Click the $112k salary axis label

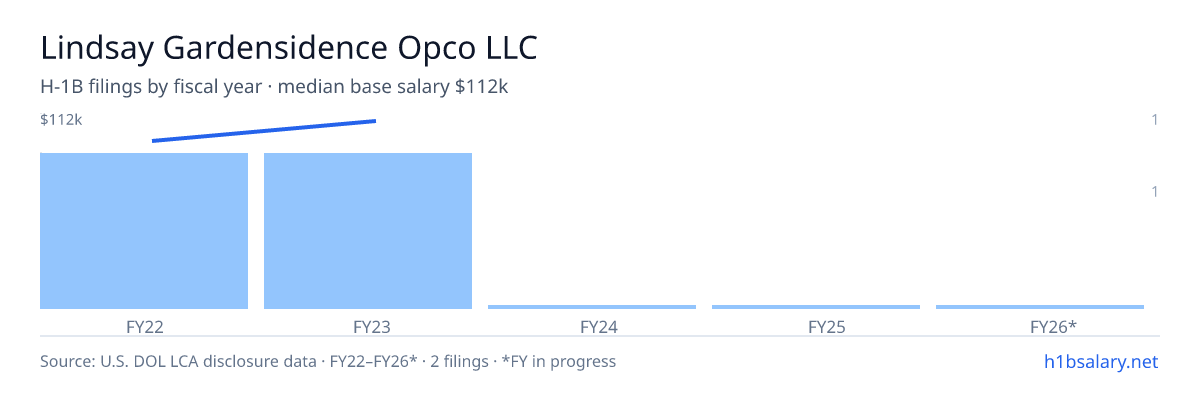[61, 120]
